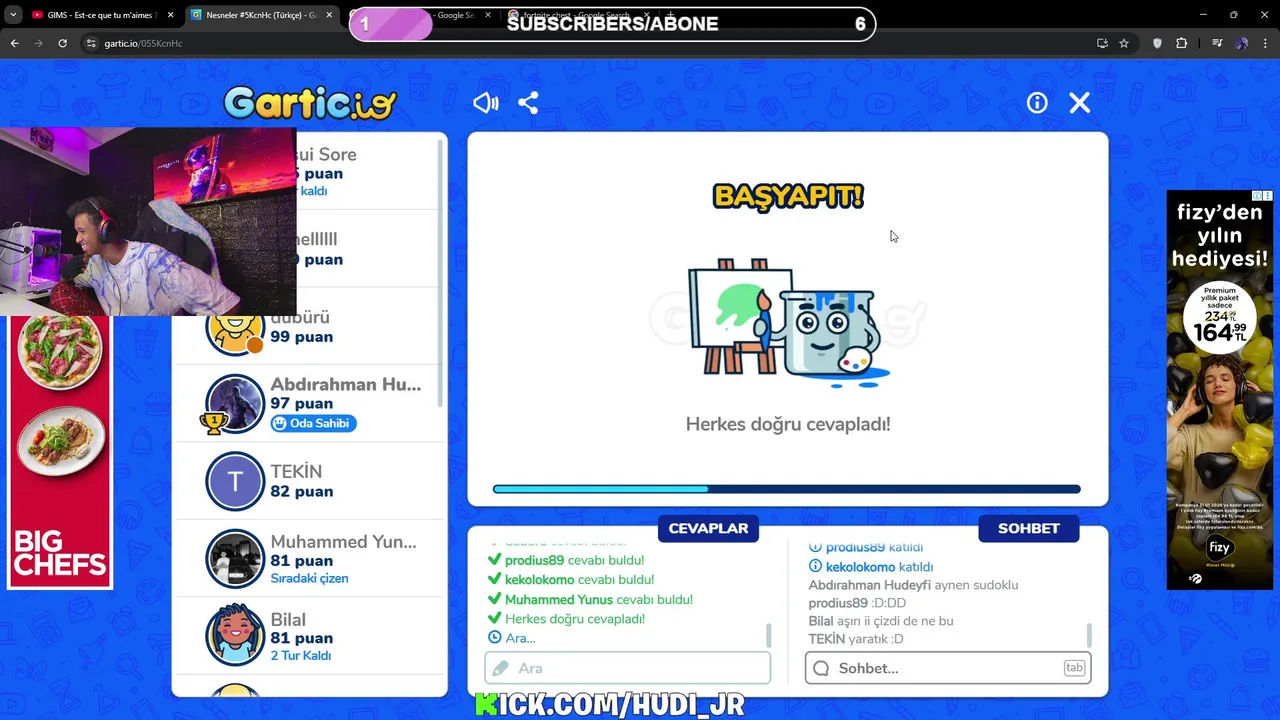Image resolution: width=1280 pixels, height=720 pixels.
Task: Reload the page with refresh icon
Action: pos(63,43)
